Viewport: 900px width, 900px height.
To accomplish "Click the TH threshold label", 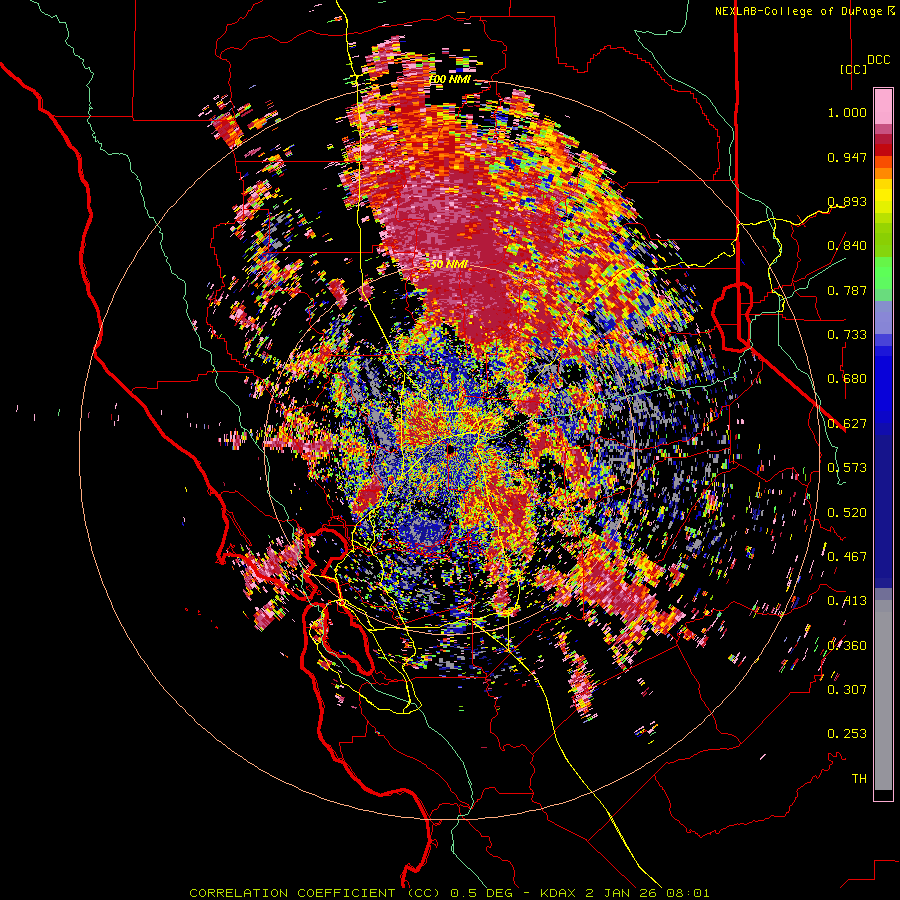I will click(x=859, y=779).
